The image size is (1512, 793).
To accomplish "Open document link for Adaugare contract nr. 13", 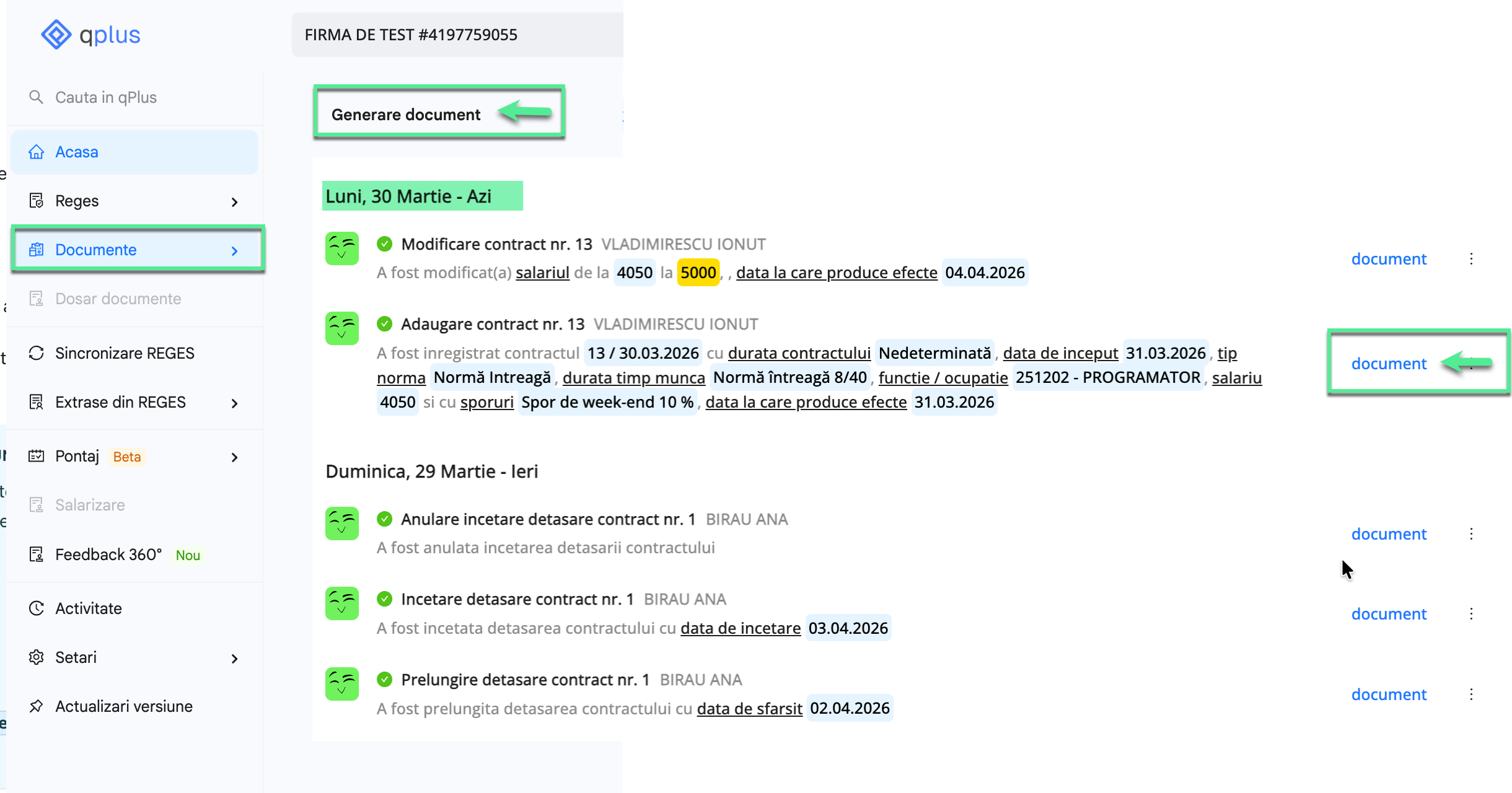I will pyautogui.click(x=1389, y=364).
